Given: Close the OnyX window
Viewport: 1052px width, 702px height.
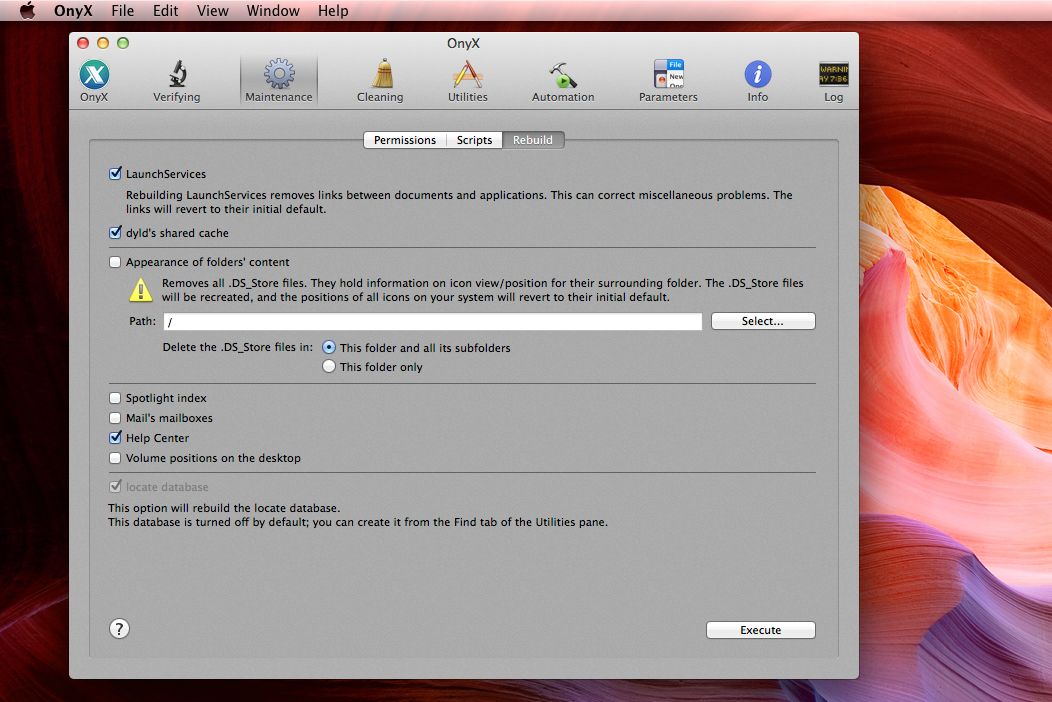Looking at the screenshot, I should (x=83, y=43).
